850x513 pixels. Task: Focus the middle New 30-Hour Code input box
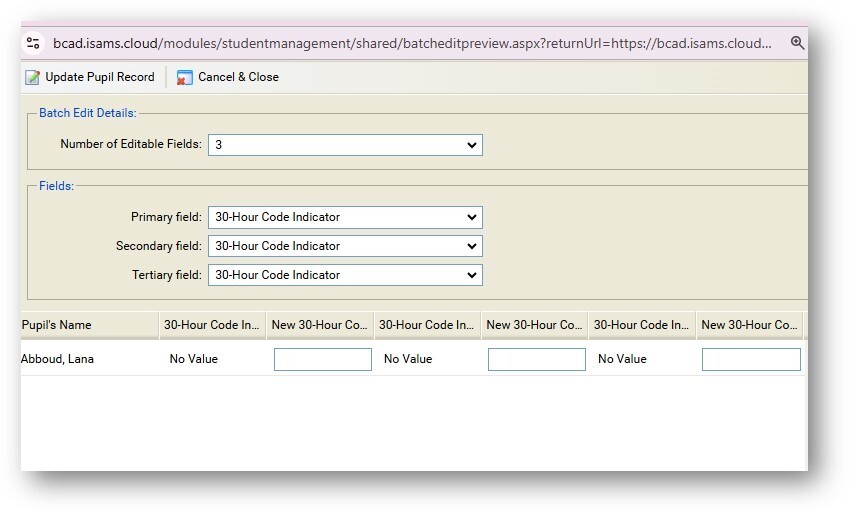(x=536, y=359)
